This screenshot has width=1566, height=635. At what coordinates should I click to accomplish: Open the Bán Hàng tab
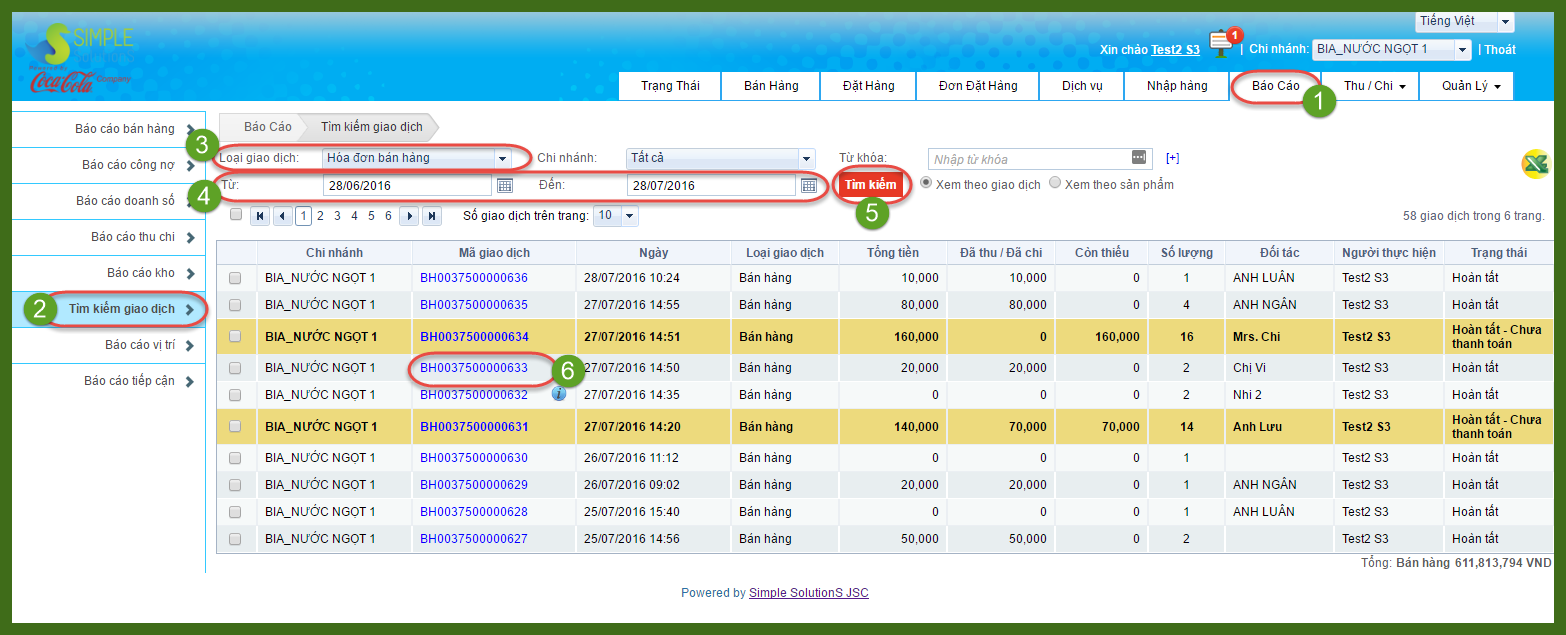tap(771, 86)
